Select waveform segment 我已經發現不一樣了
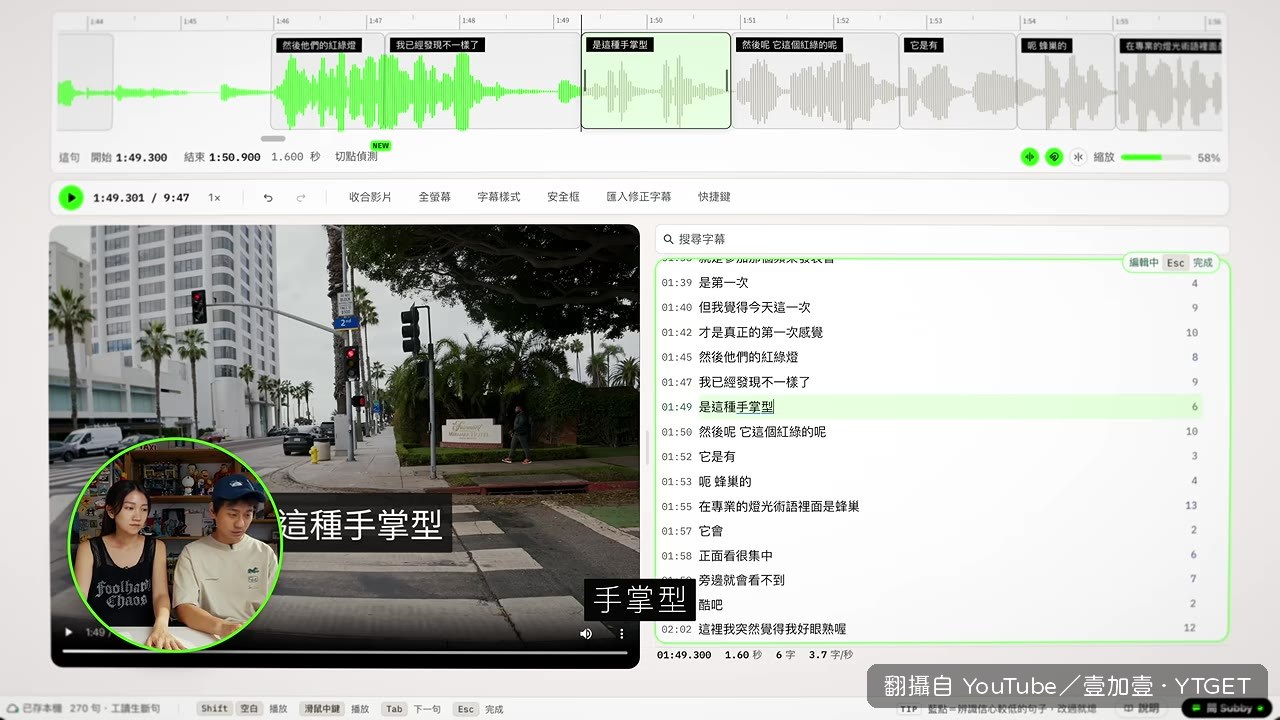Screen dimensions: 1280x720 [483, 81]
